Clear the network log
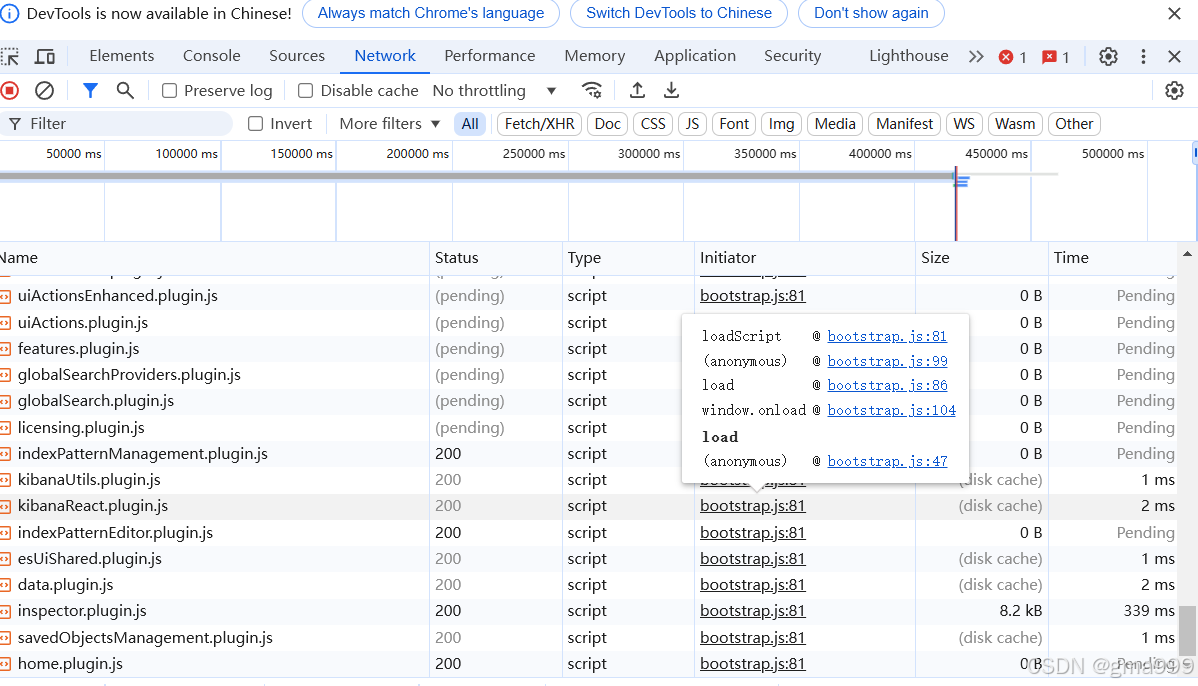The width and height of the screenshot is (1198, 686). pos(45,91)
